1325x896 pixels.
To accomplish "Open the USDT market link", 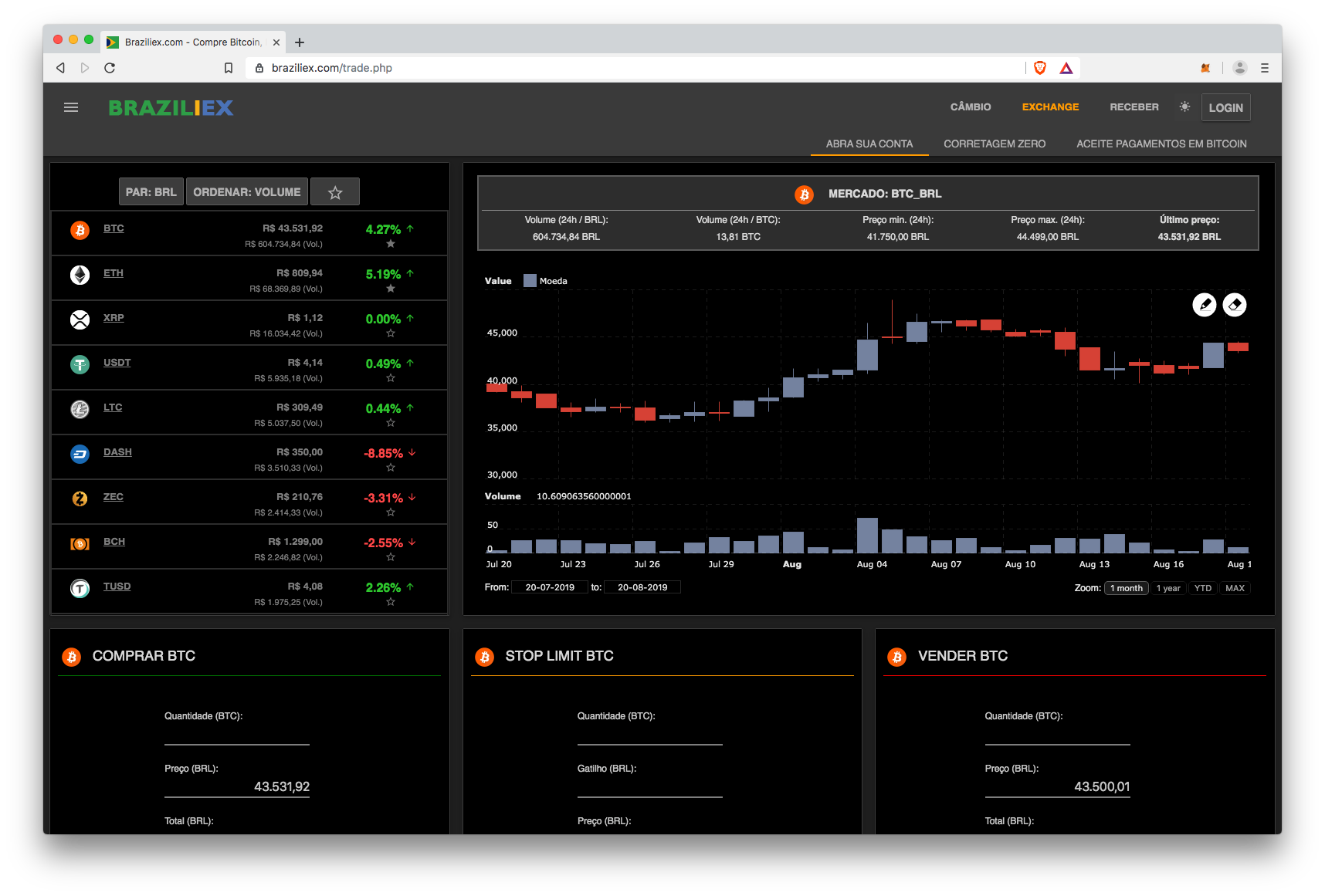I will click(117, 363).
